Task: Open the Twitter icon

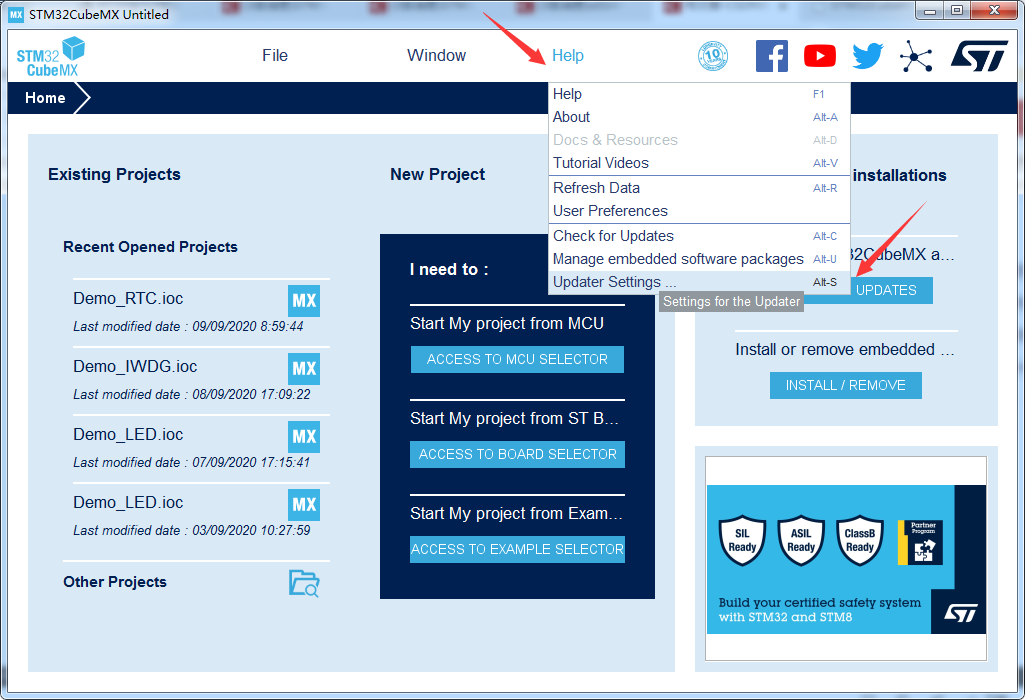Action: click(x=867, y=56)
